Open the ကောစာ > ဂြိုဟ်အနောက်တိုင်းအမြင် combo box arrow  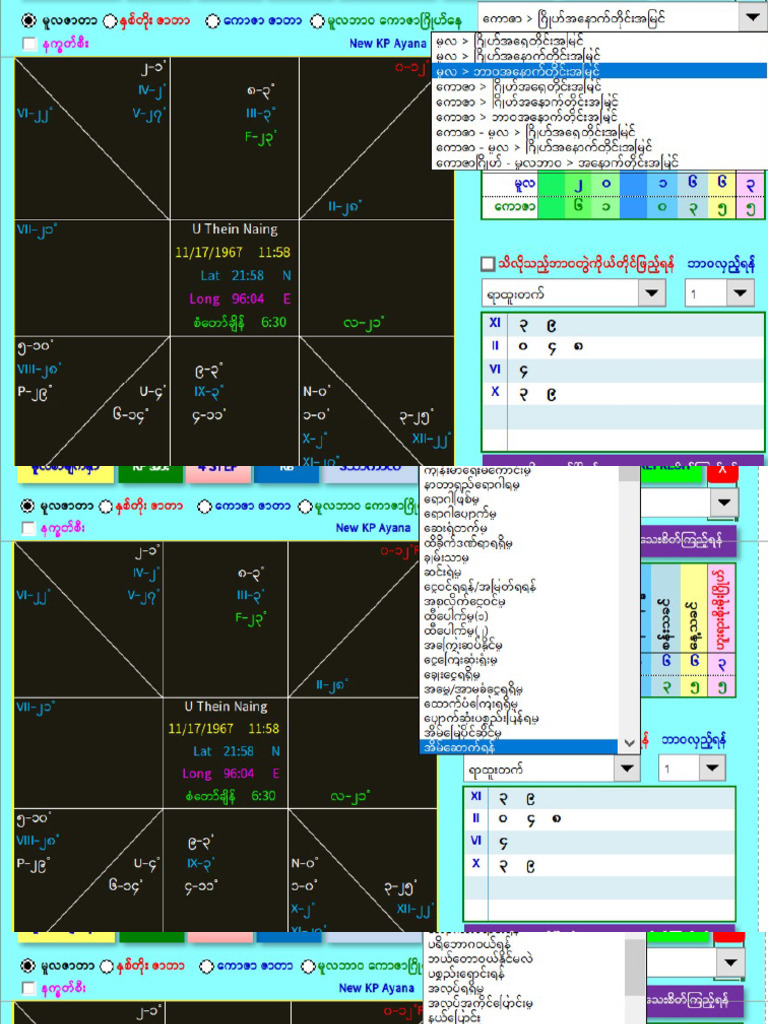pos(752,17)
